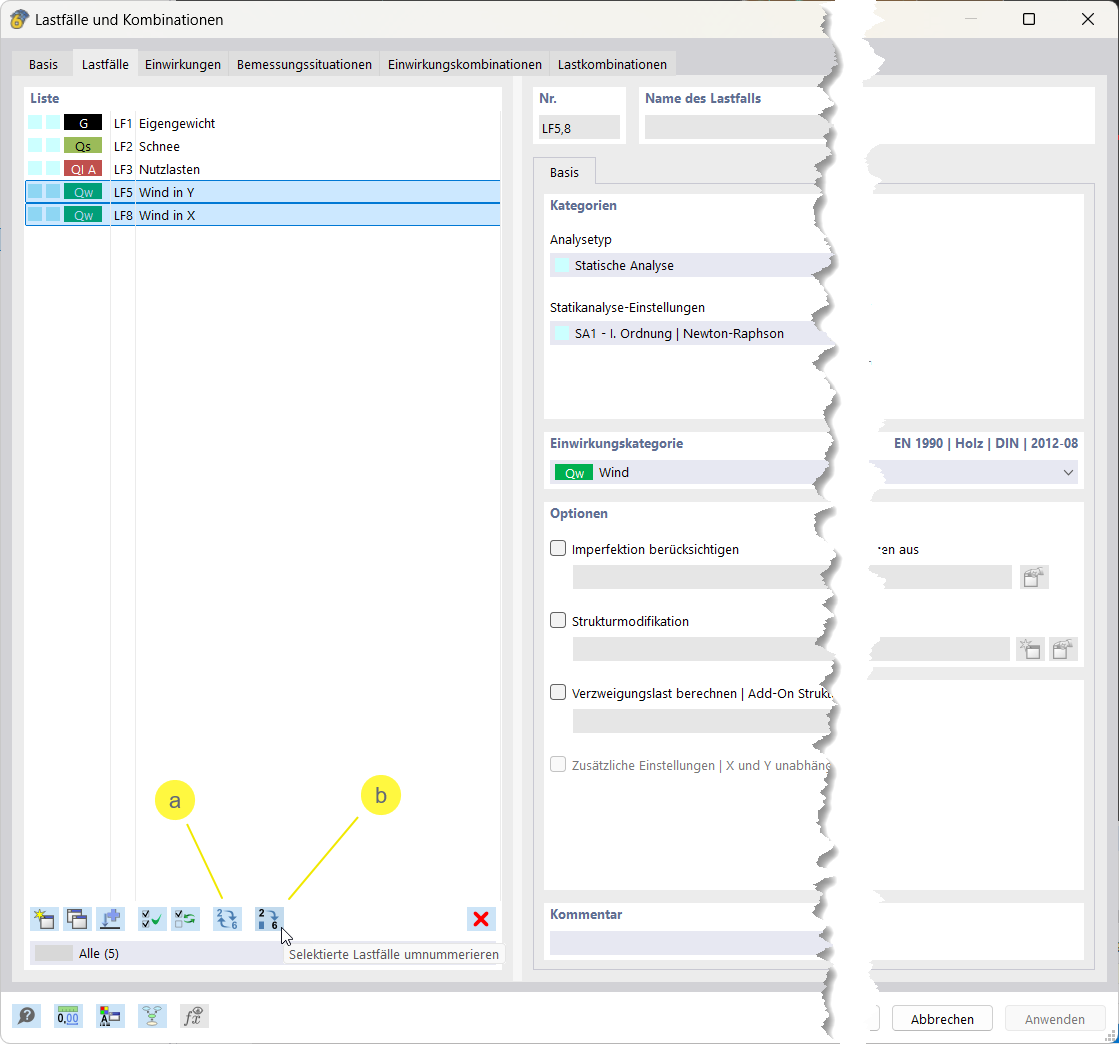Click green Qw swatch of LF5

(x=83, y=191)
